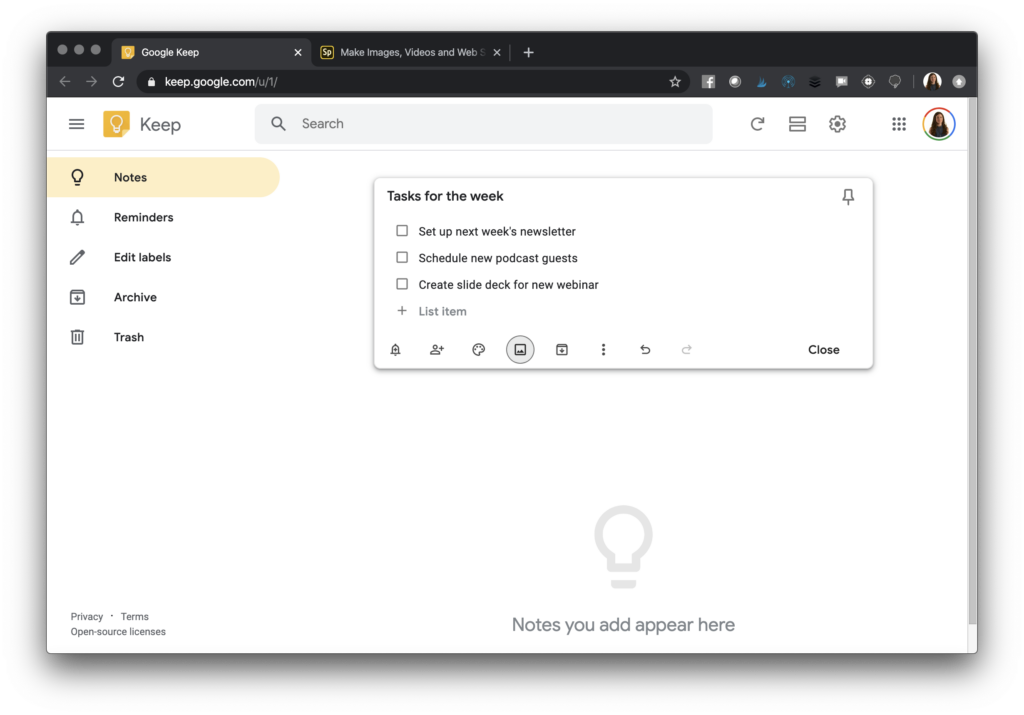
Task: Mark Schedule new podcast guests complete
Action: [x=402, y=257]
